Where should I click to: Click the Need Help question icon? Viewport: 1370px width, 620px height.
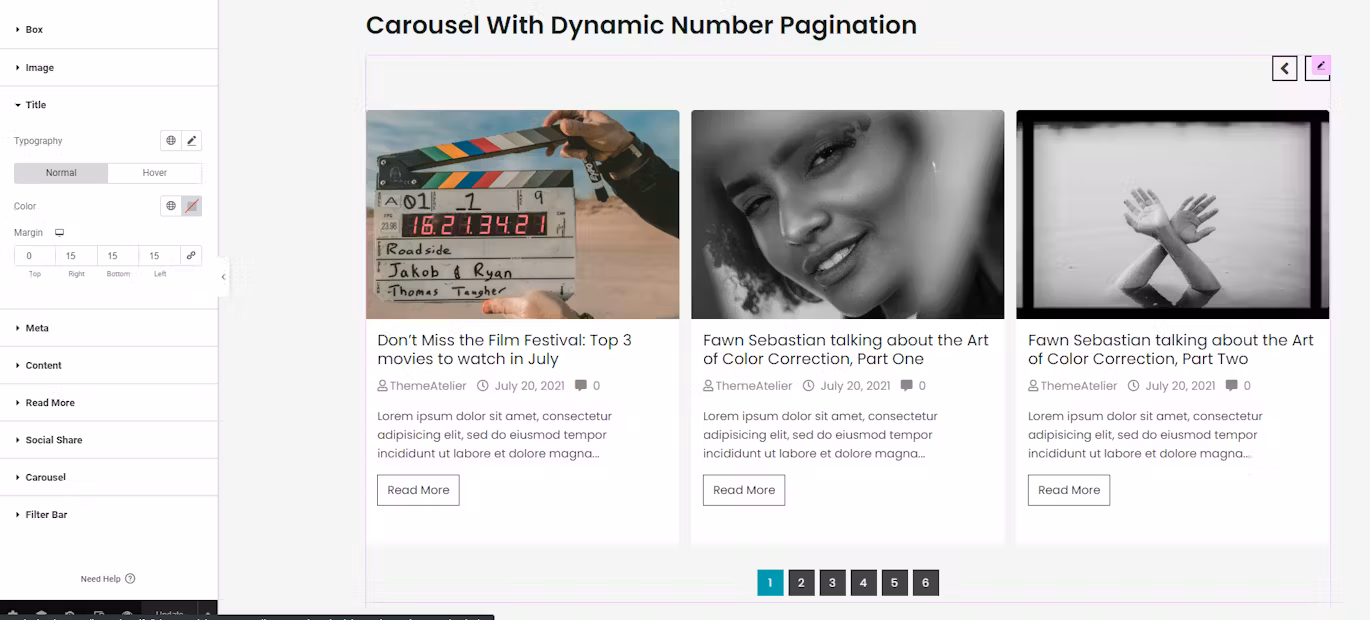point(130,579)
